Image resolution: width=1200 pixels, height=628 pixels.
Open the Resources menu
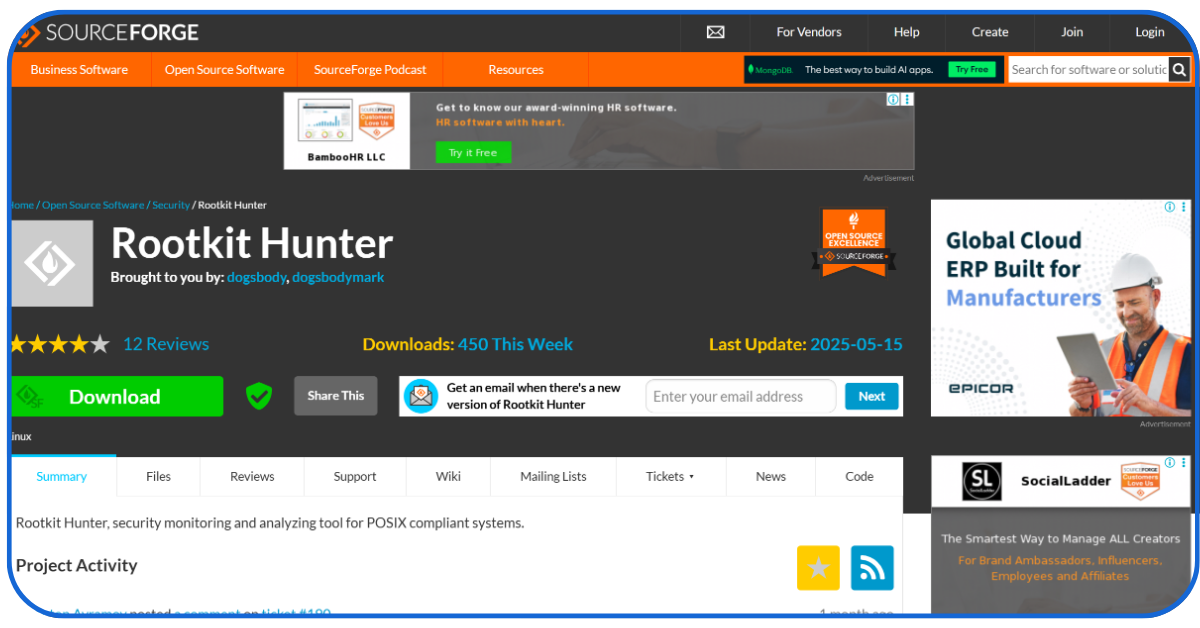[516, 70]
